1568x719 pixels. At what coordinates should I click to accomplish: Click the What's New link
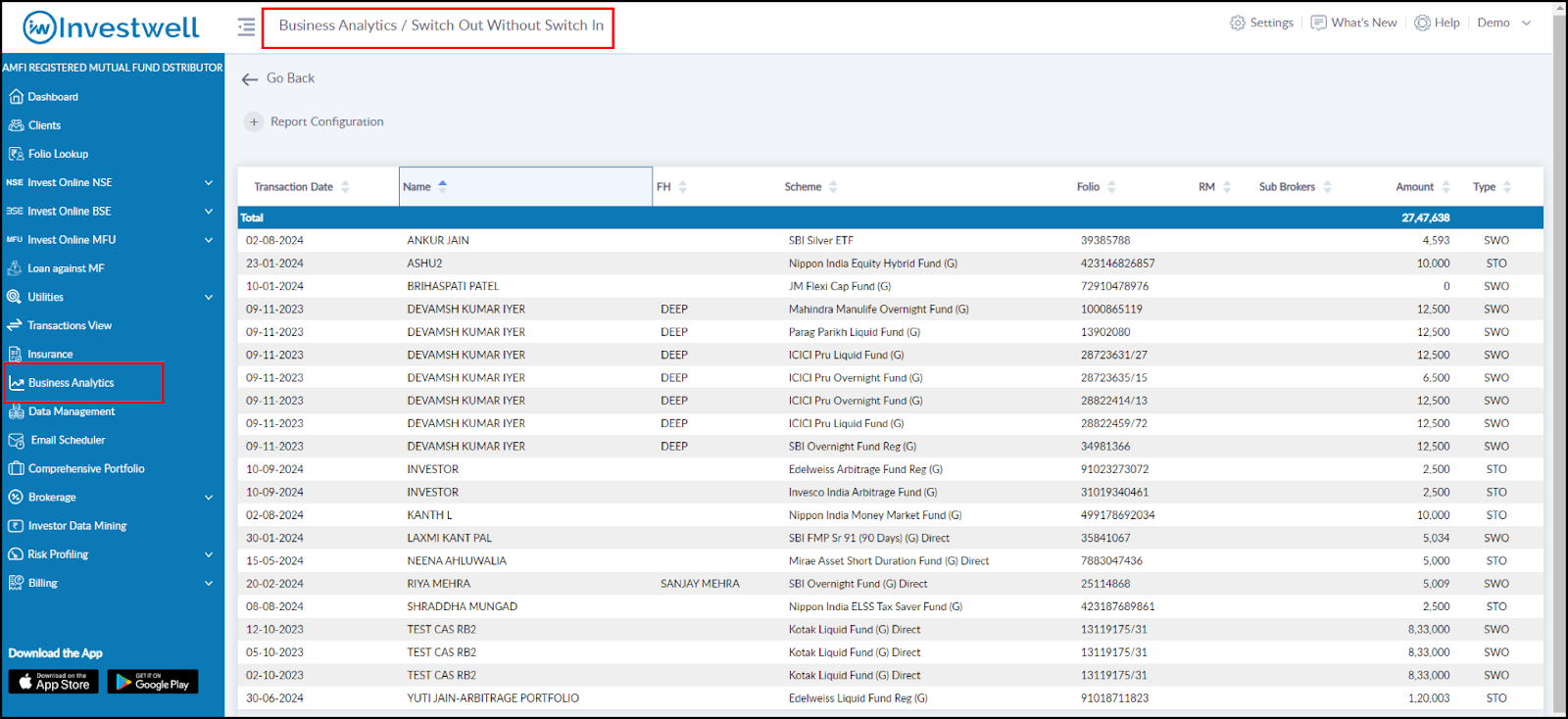[x=1364, y=23]
